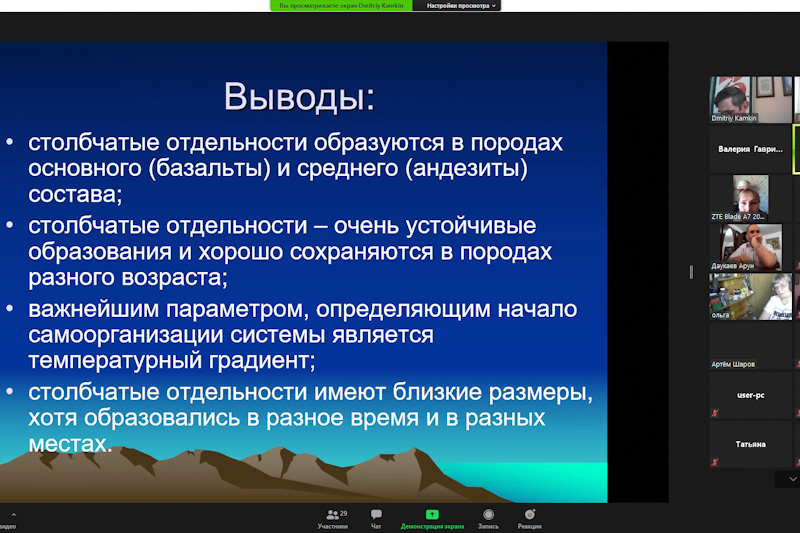Open the Чат chat panel
This screenshot has height=533, width=800.
(376, 517)
